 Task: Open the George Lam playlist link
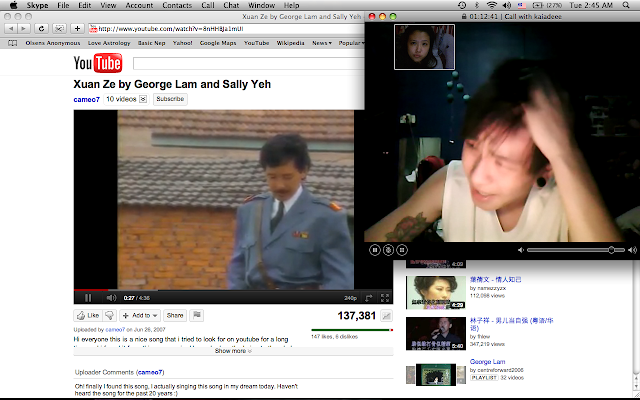(487, 362)
